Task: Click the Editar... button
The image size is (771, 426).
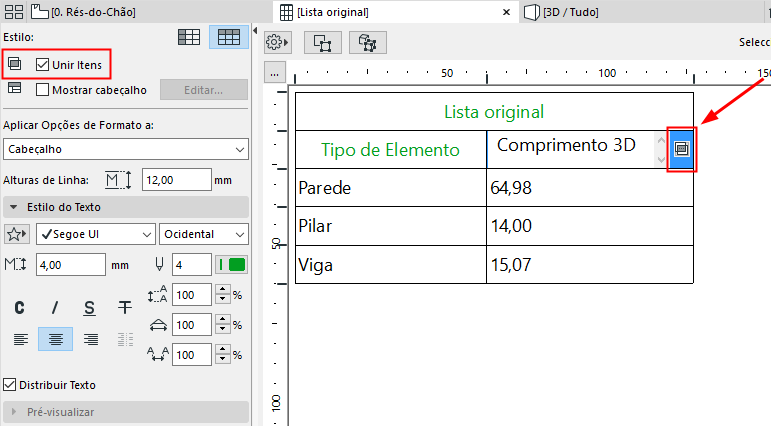Action: point(203,89)
